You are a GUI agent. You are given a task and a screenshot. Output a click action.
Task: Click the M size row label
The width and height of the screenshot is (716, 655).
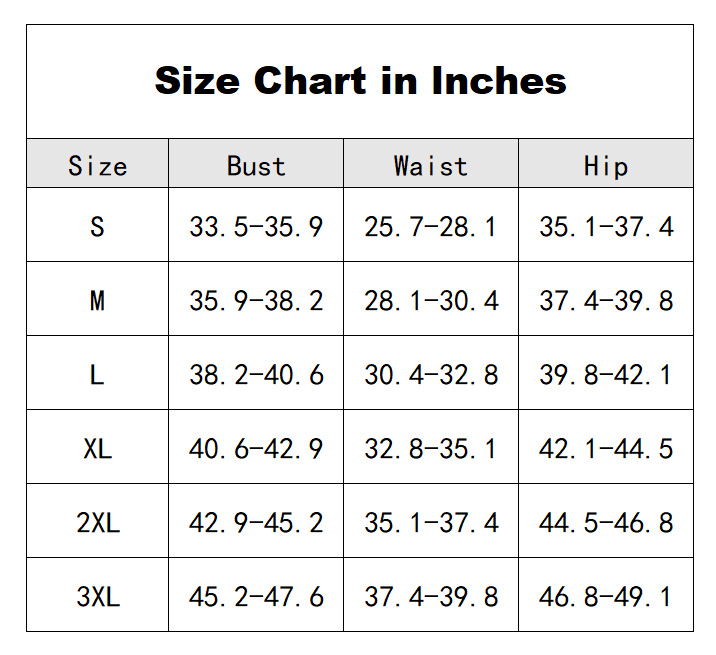click(98, 299)
